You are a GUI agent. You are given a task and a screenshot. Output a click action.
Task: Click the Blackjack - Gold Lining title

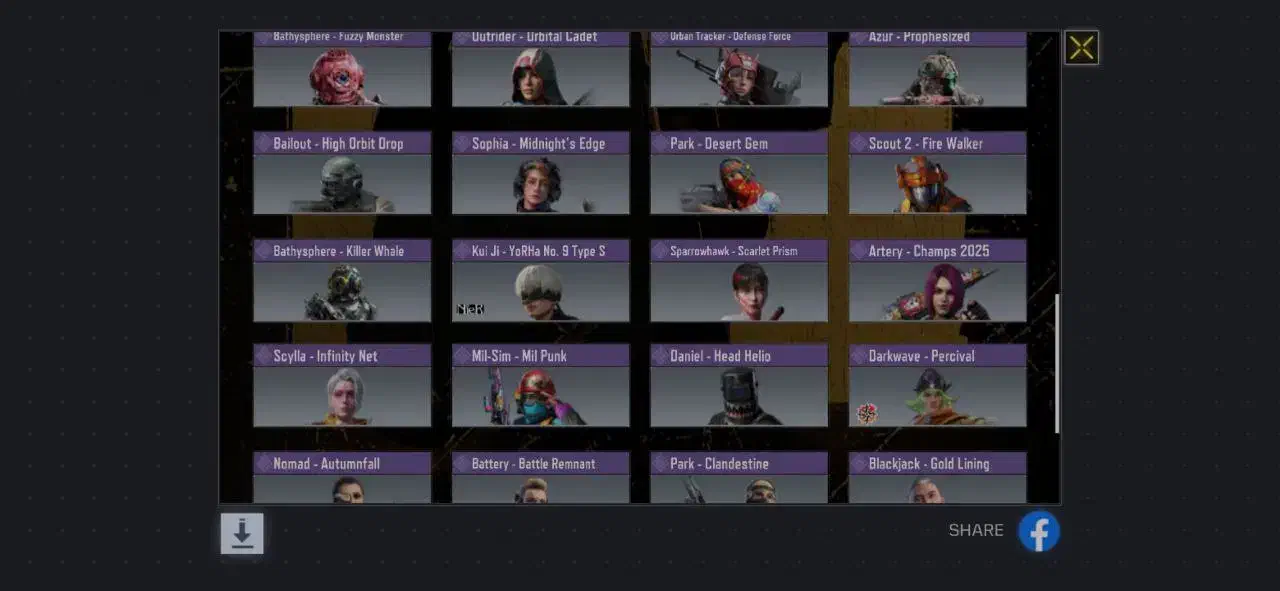click(x=929, y=463)
